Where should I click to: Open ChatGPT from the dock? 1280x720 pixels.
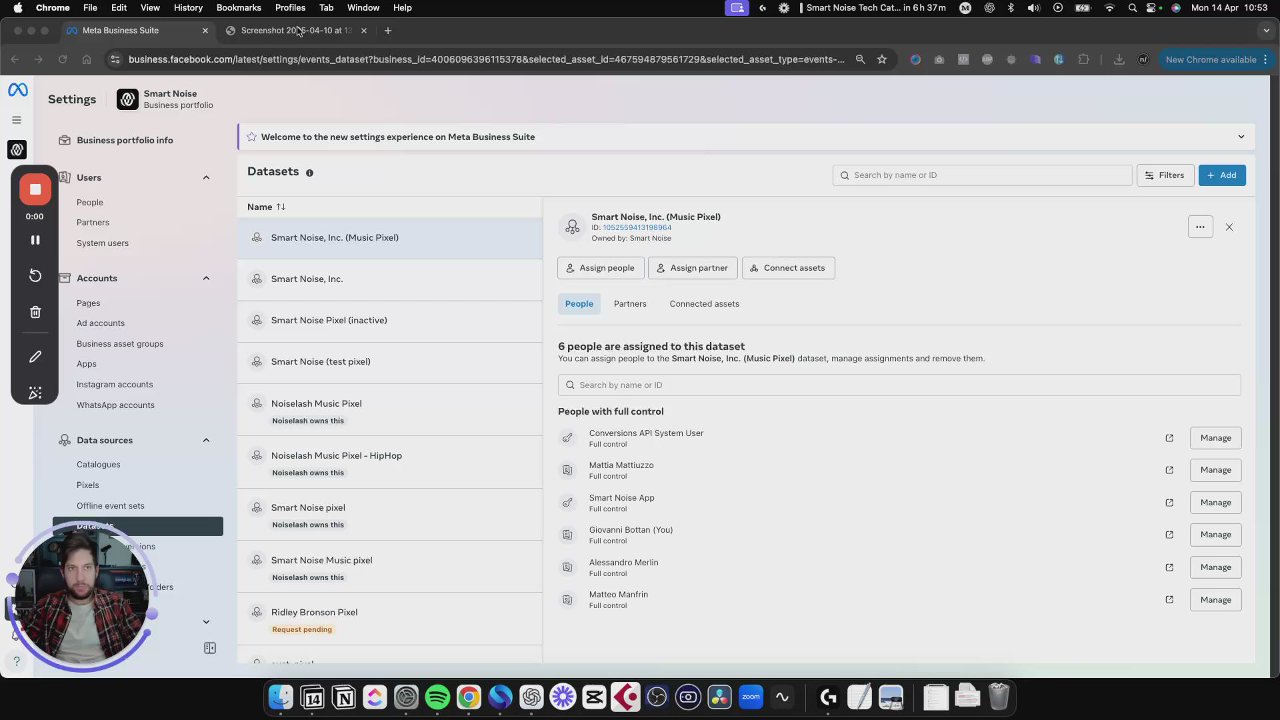(531, 697)
